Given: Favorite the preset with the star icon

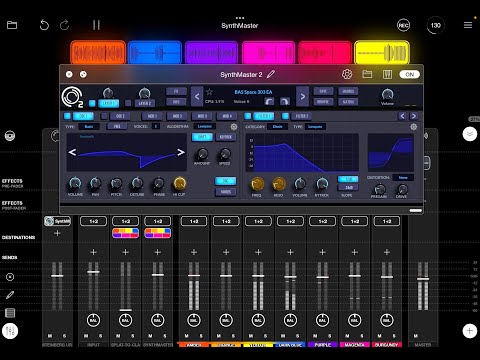Looking at the screenshot, I should tap(209, 92).
